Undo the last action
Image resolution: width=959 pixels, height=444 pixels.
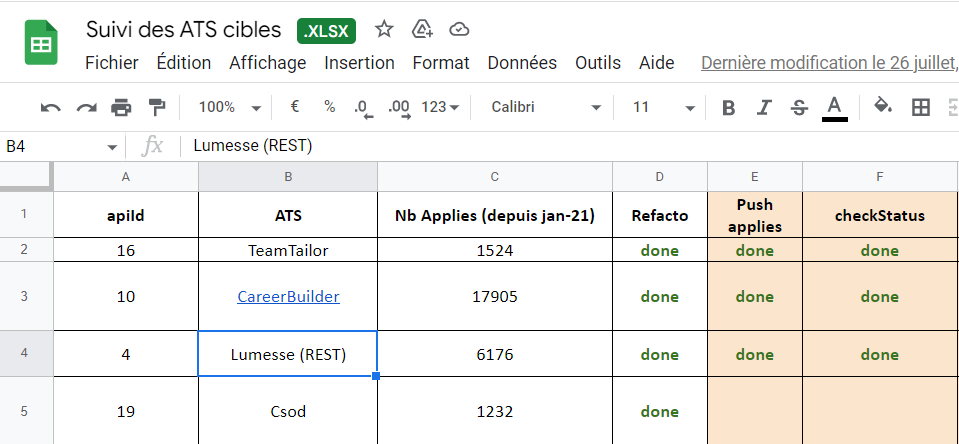pos(50,108)
